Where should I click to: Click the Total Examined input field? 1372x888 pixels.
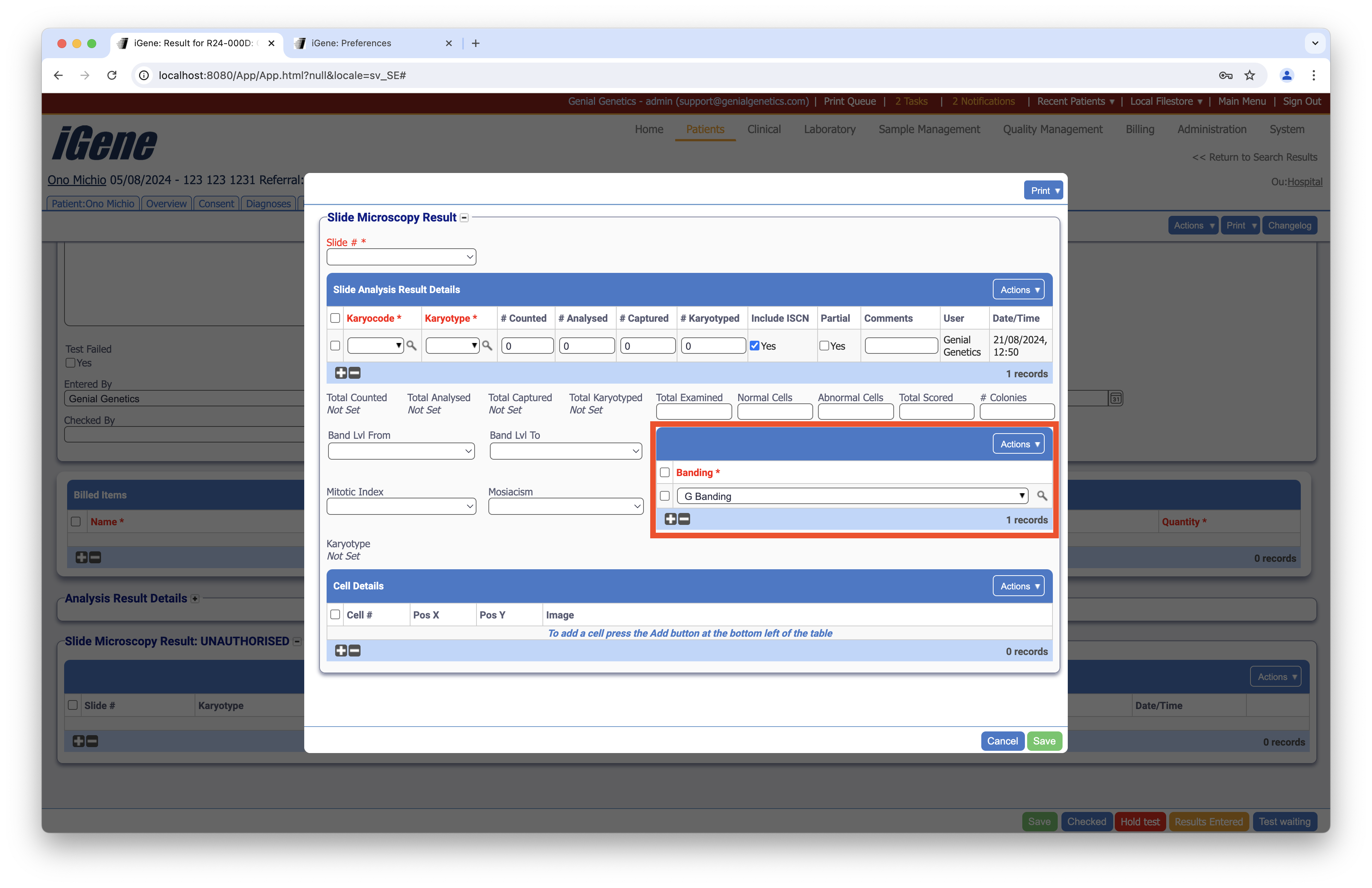tap(693, 412)
